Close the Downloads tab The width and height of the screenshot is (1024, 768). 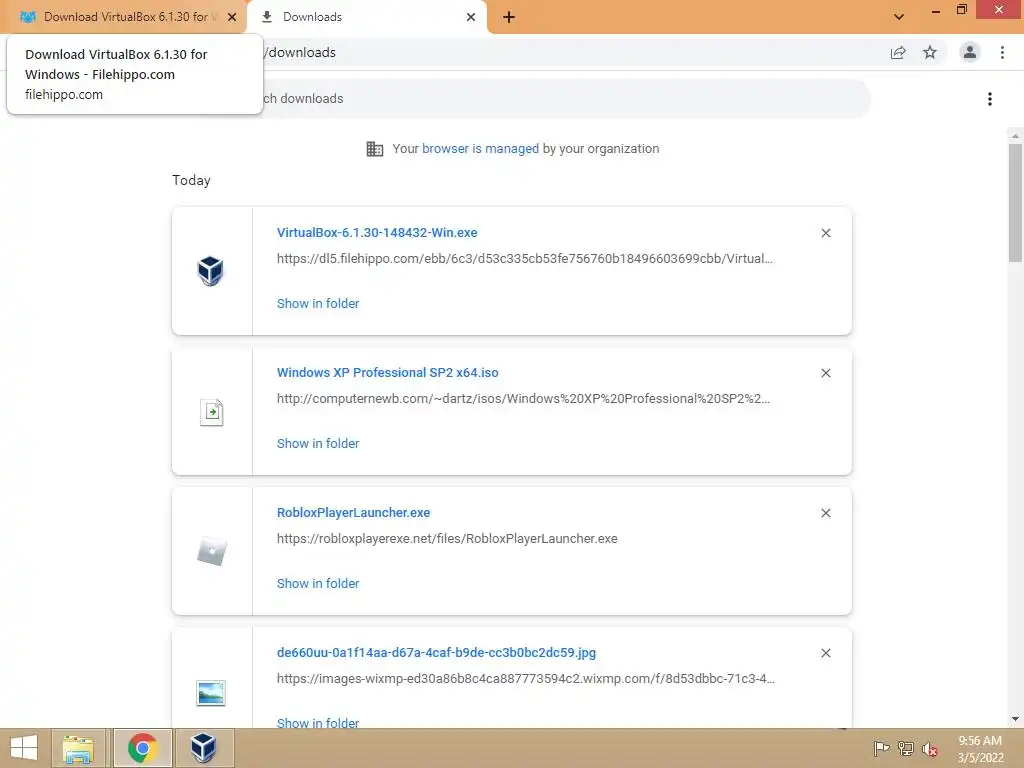click(471, 17)
